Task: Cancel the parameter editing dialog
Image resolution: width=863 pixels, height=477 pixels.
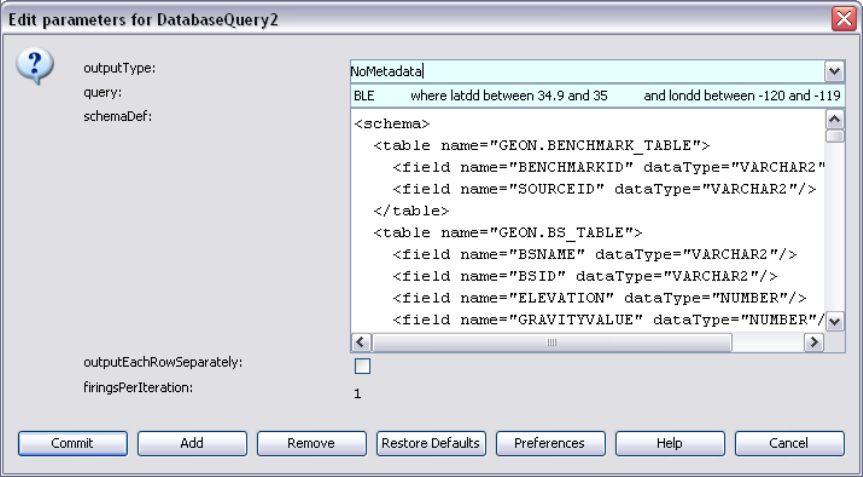Action: 789,443
